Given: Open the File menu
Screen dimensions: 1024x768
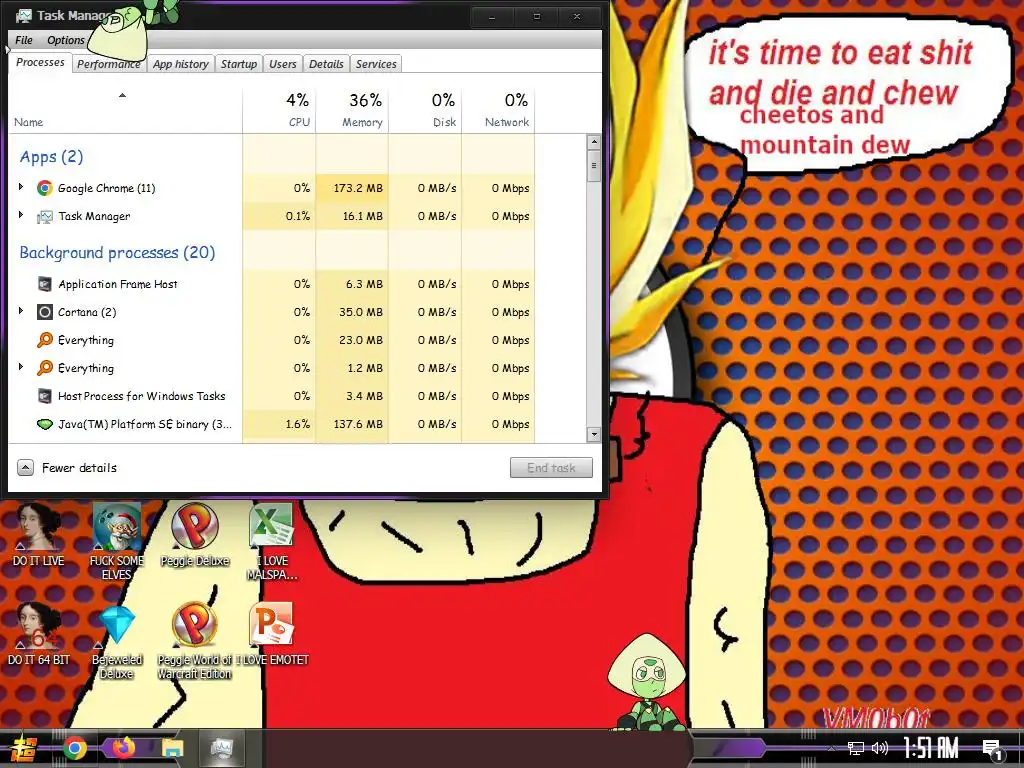Looking at the screenshot, I should click(24, 40).
